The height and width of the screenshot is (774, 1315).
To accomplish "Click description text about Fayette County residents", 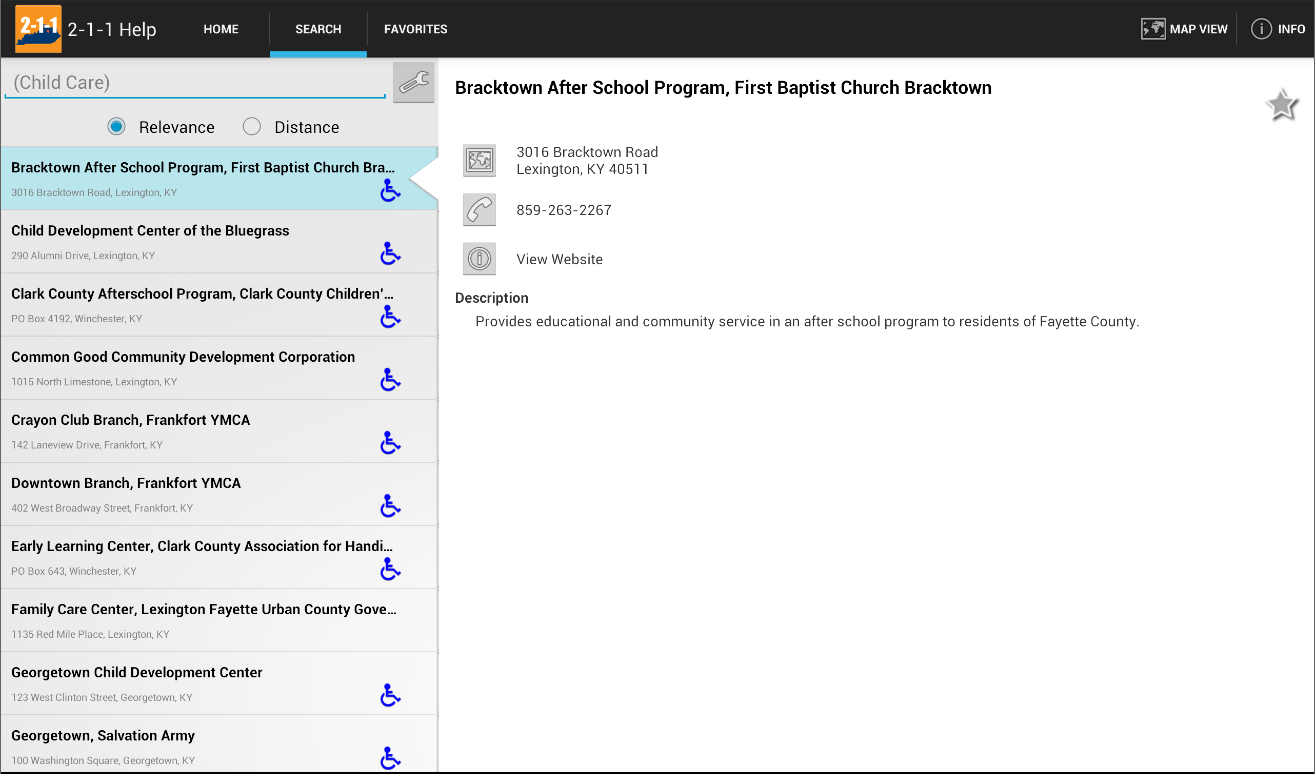I will (807, 321).
